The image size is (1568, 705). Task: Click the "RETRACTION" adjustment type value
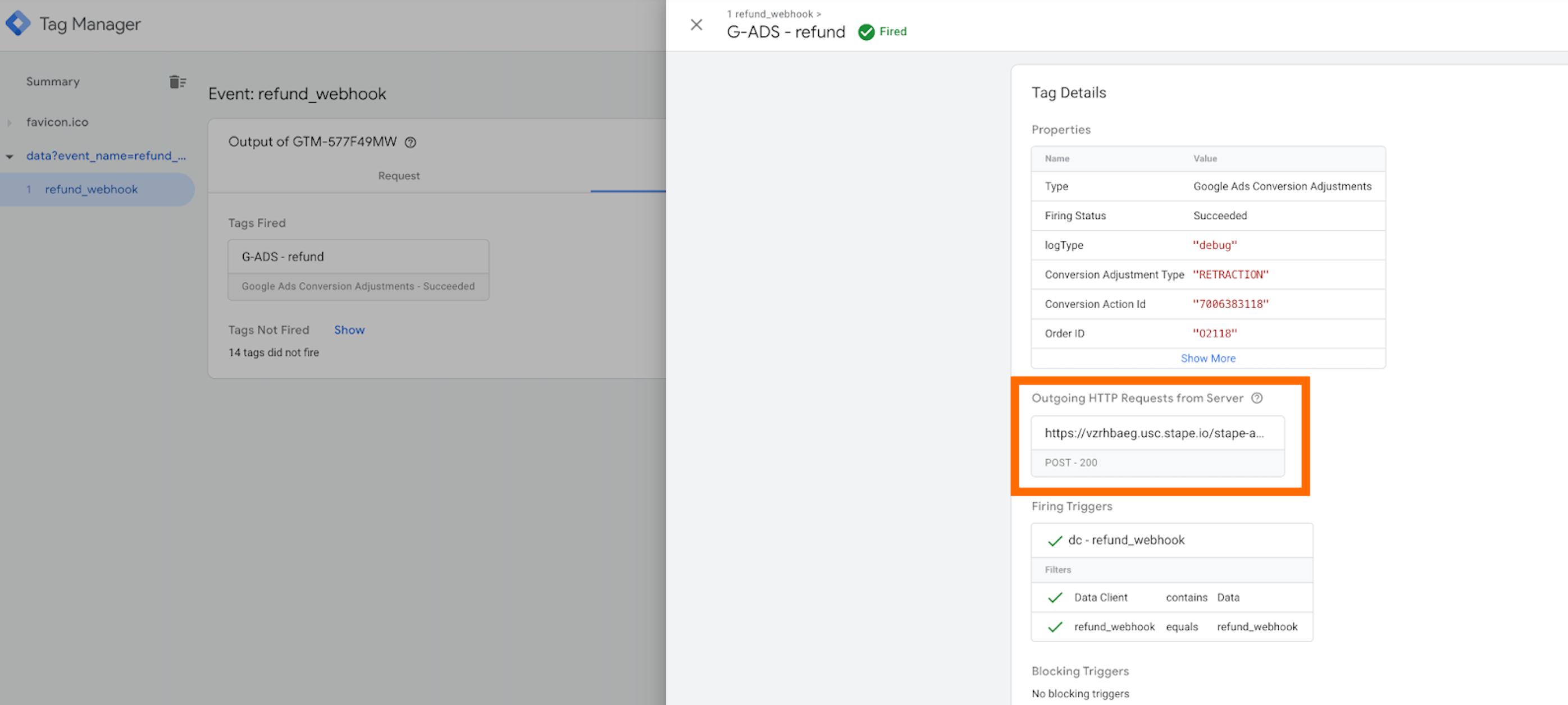pos(1231,274)
